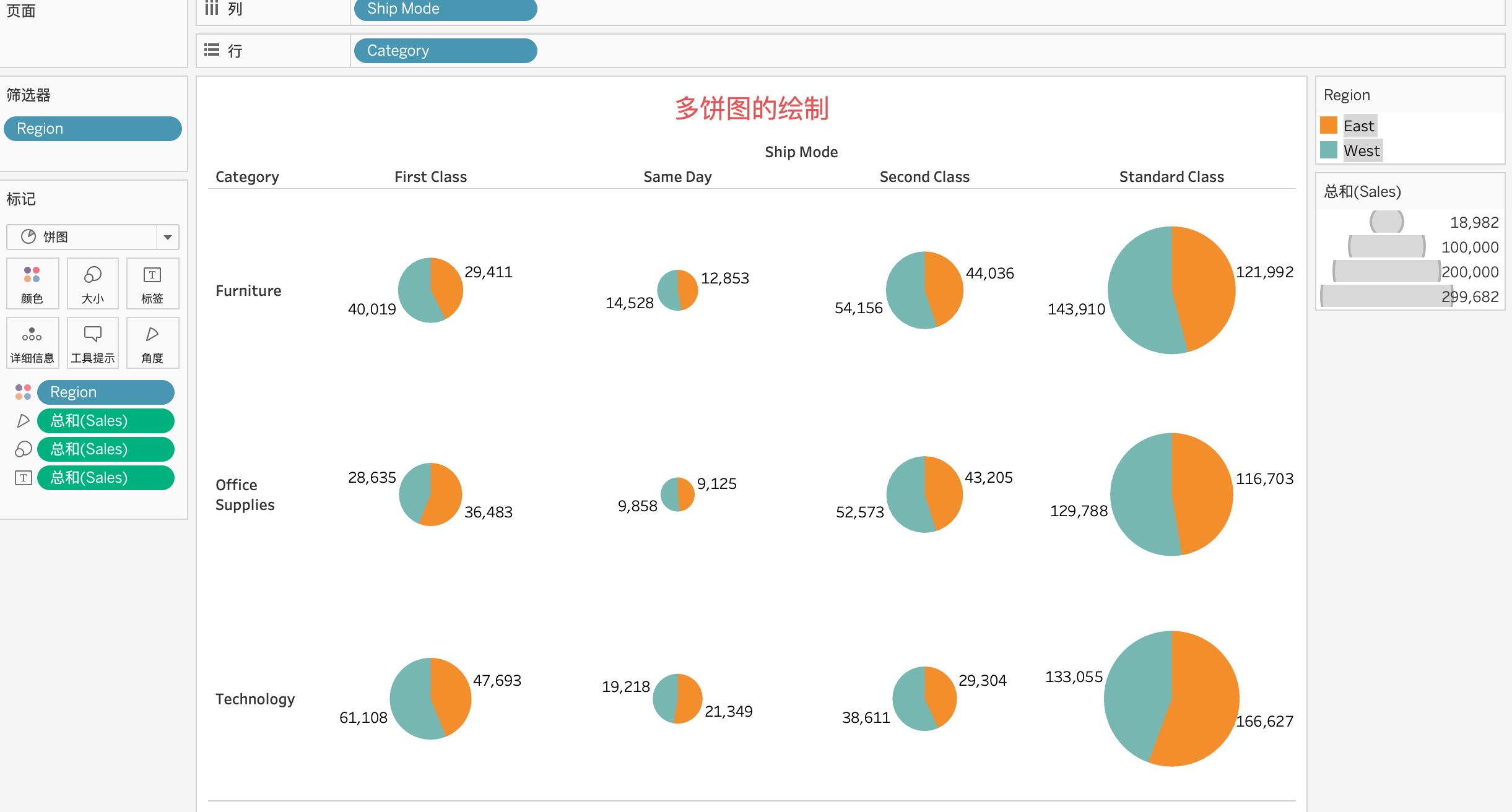Click the label T icon beside third 总和(Sales) pill

pyautogui.click(x=23, y=478)
